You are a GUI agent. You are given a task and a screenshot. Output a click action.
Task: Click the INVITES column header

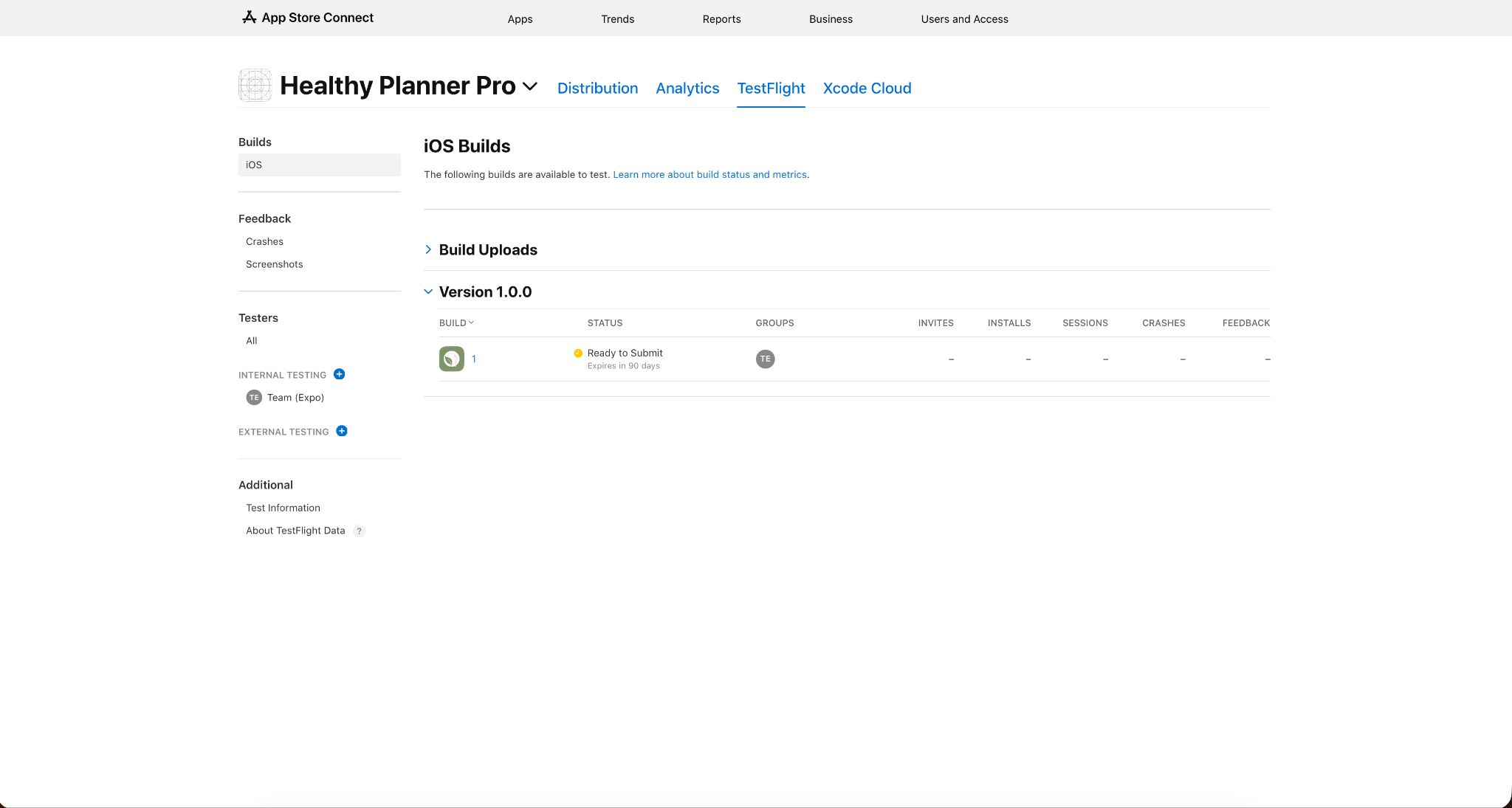point(935,323)
